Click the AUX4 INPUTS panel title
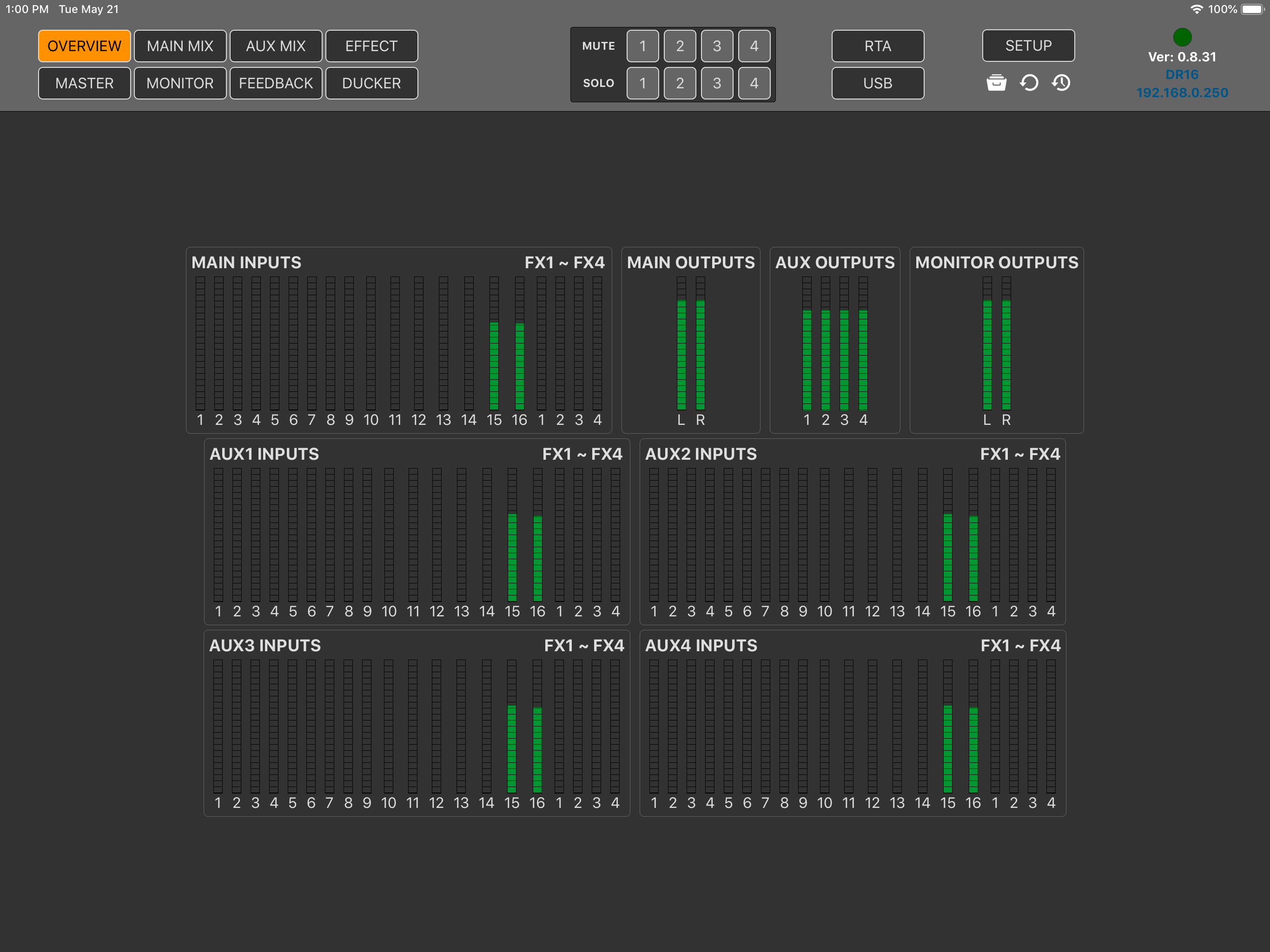This screenshot has height=952, width=1270. click(701, 645)
